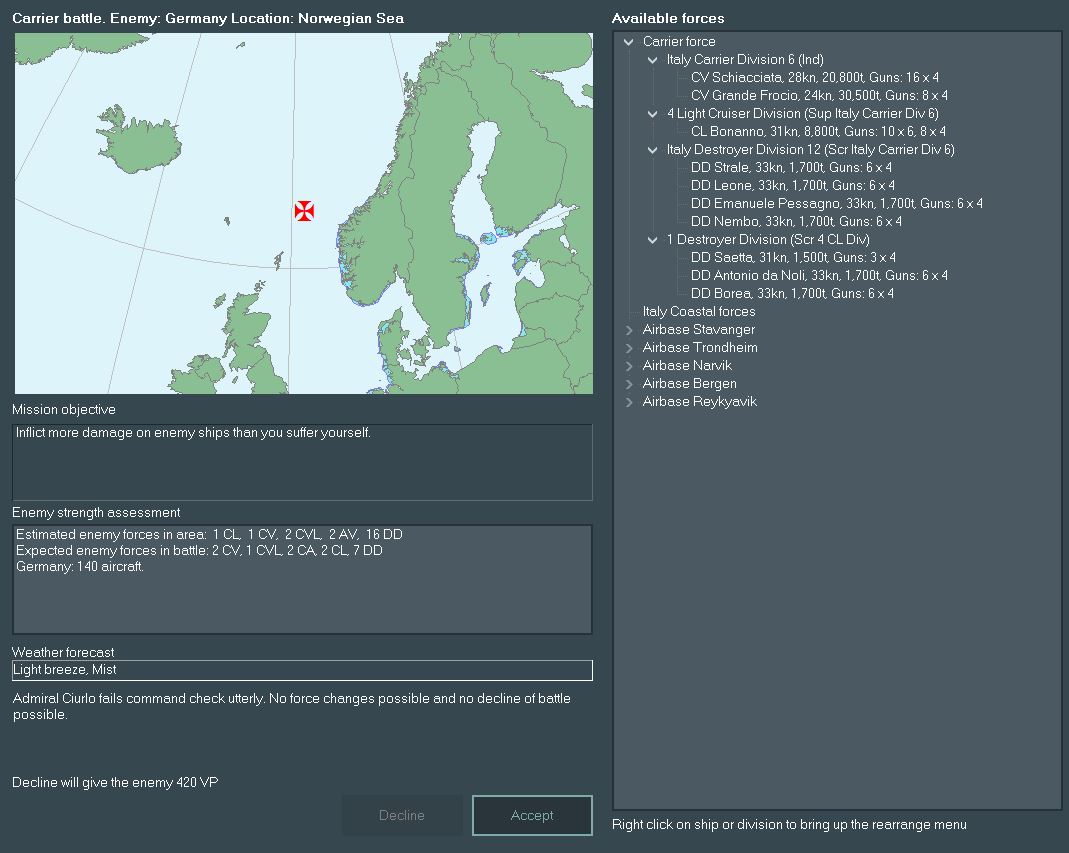1069x853 pixels.
Task: Expand Airbase Stavanger node
Action: coord(629,330)
